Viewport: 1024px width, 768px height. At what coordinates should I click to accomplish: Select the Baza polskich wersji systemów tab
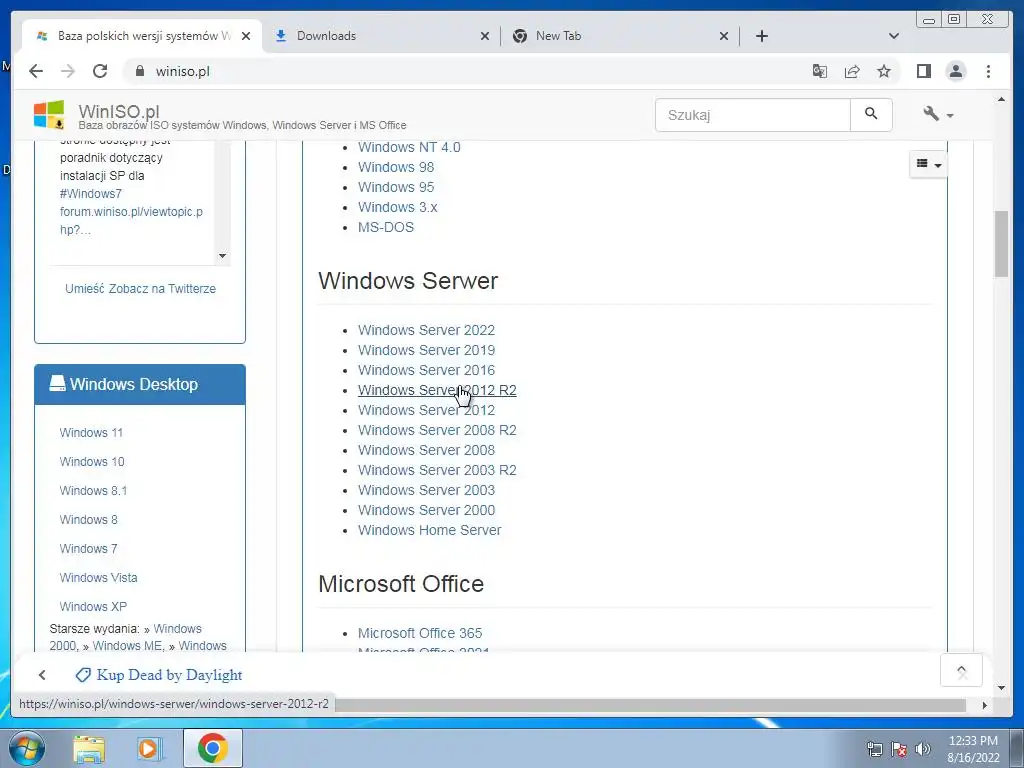[142, 36]
